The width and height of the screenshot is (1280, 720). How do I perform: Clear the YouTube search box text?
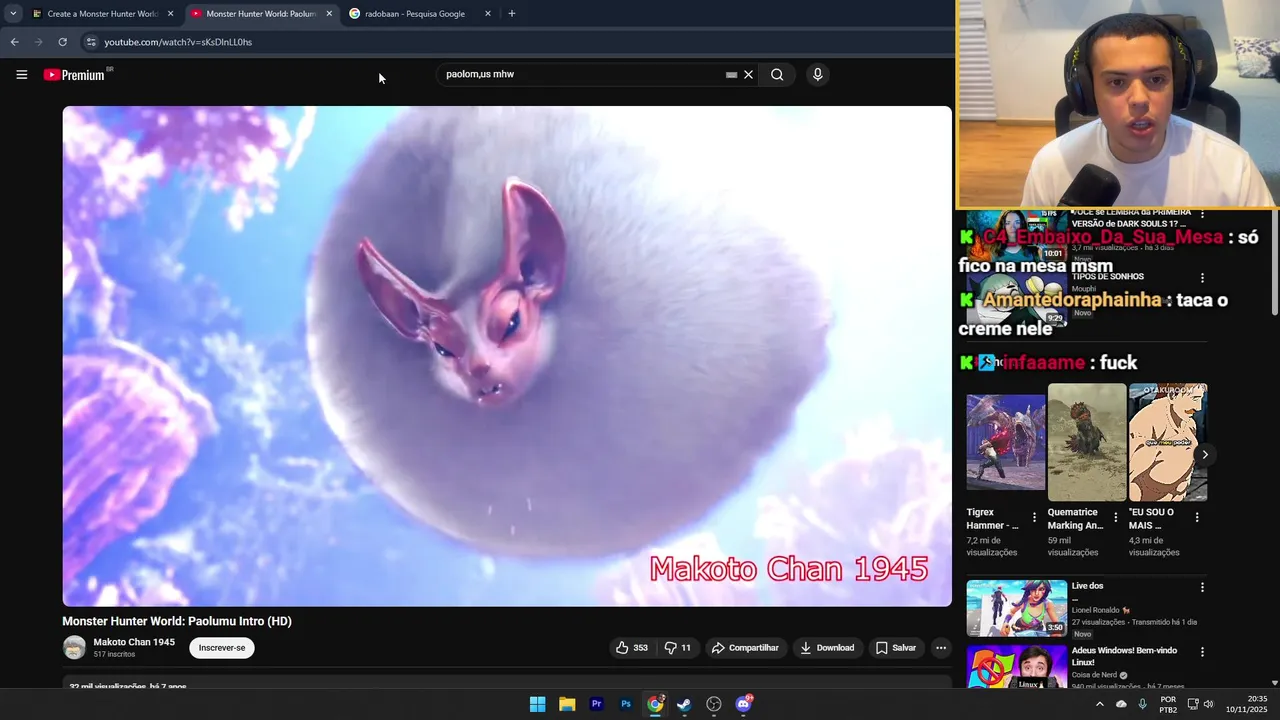748,75
